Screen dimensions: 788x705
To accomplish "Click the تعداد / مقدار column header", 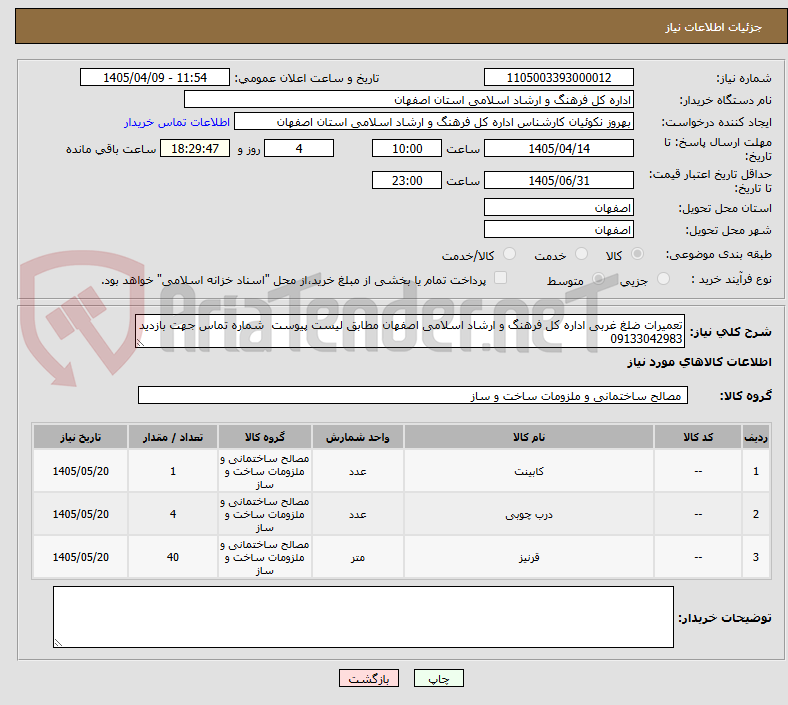I will pyautogui.click(x=173, y=437).
